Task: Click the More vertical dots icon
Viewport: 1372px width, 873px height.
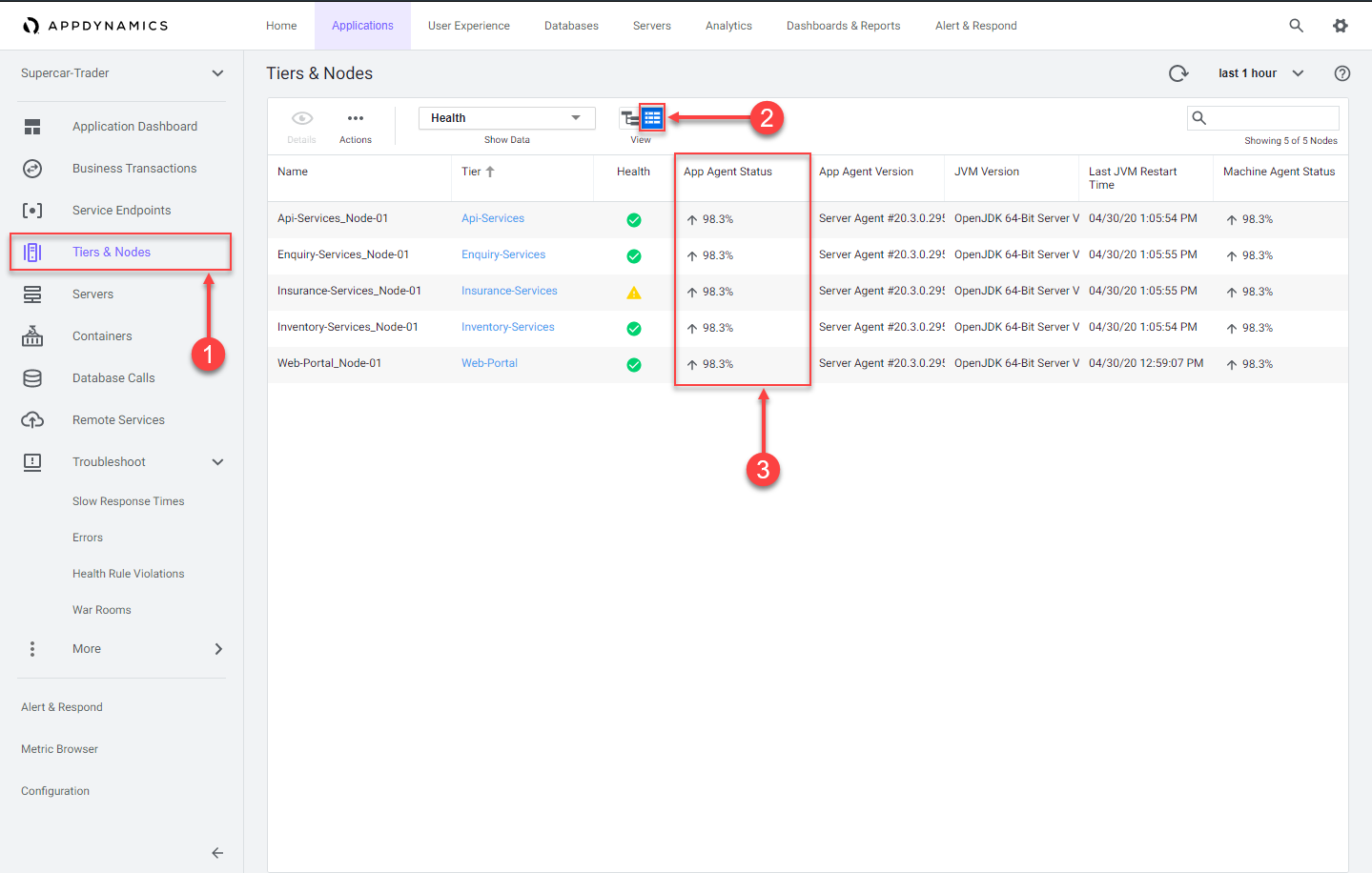Action: pyautogui.click(x=32, y=649)
